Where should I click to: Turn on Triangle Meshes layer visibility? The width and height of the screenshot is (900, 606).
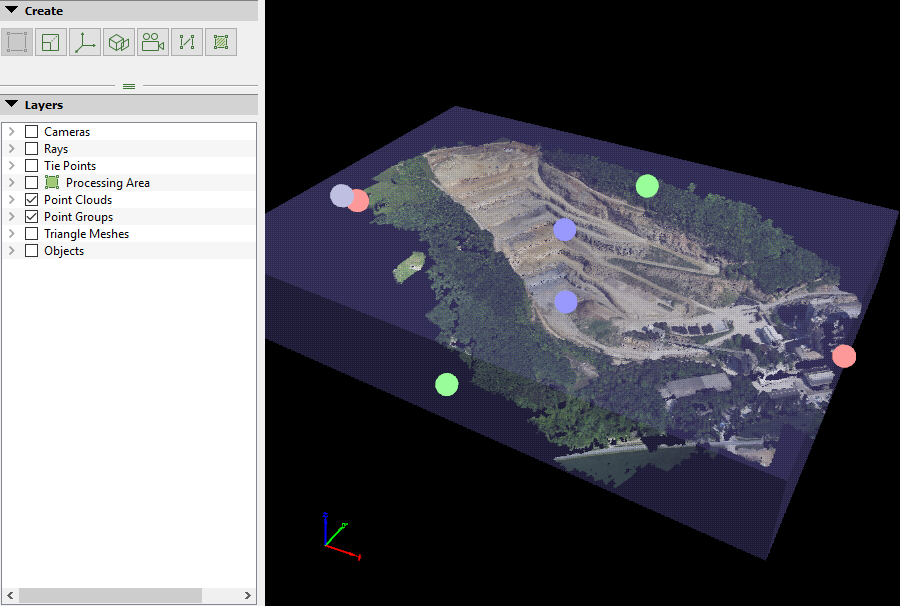pos(32,234)
